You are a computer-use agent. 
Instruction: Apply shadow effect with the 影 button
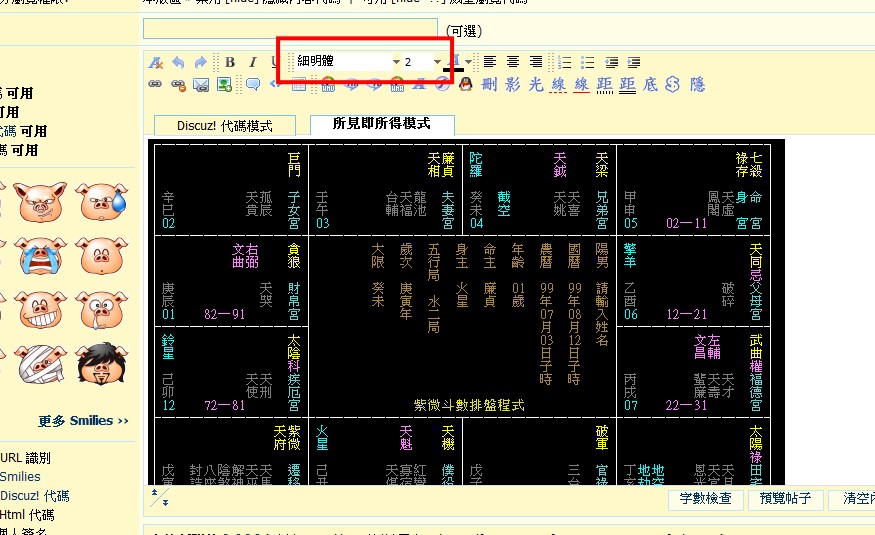pyautogui.click(x=512, y=84)
